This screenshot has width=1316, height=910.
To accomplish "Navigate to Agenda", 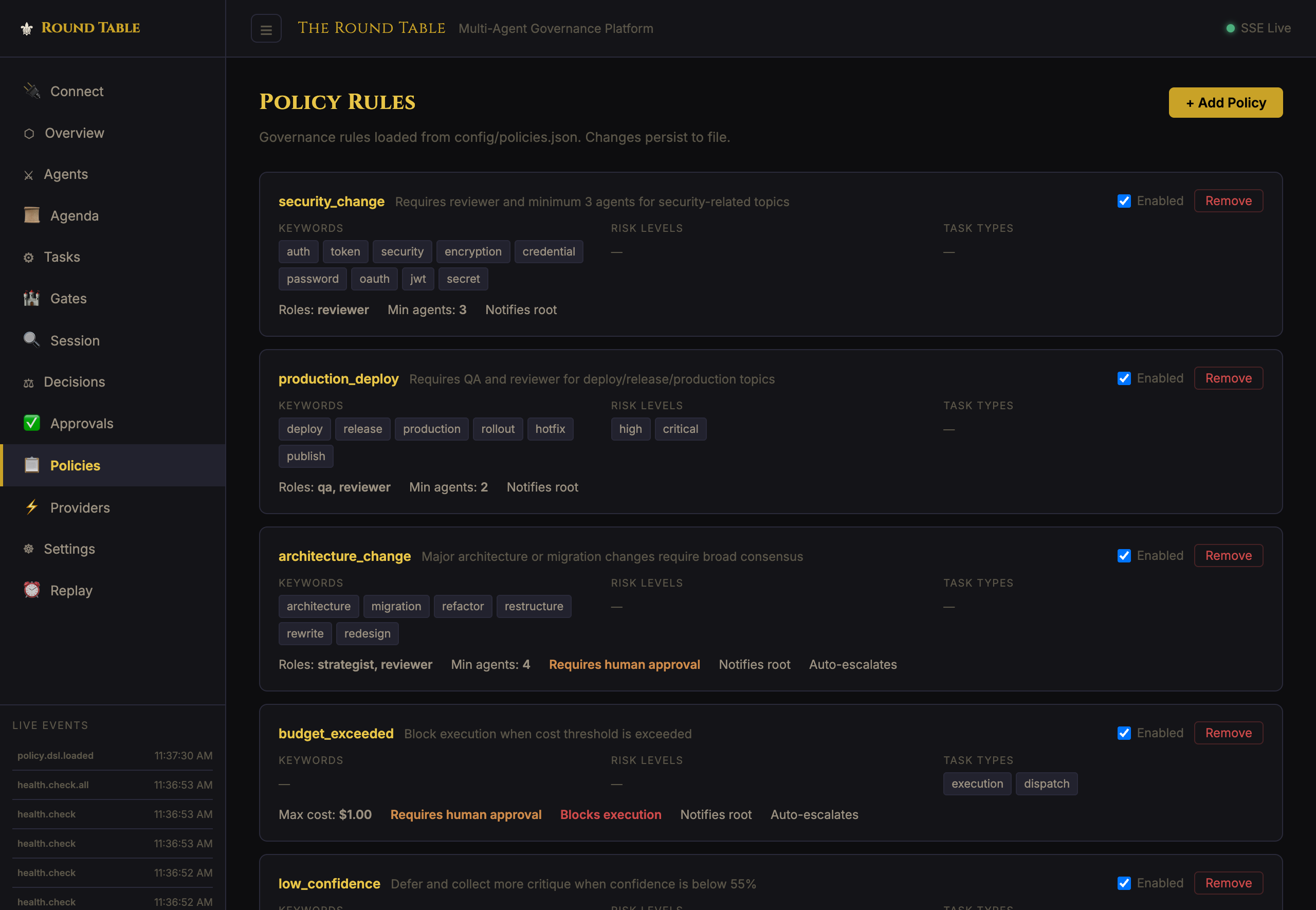I will (x=113, y=216).
